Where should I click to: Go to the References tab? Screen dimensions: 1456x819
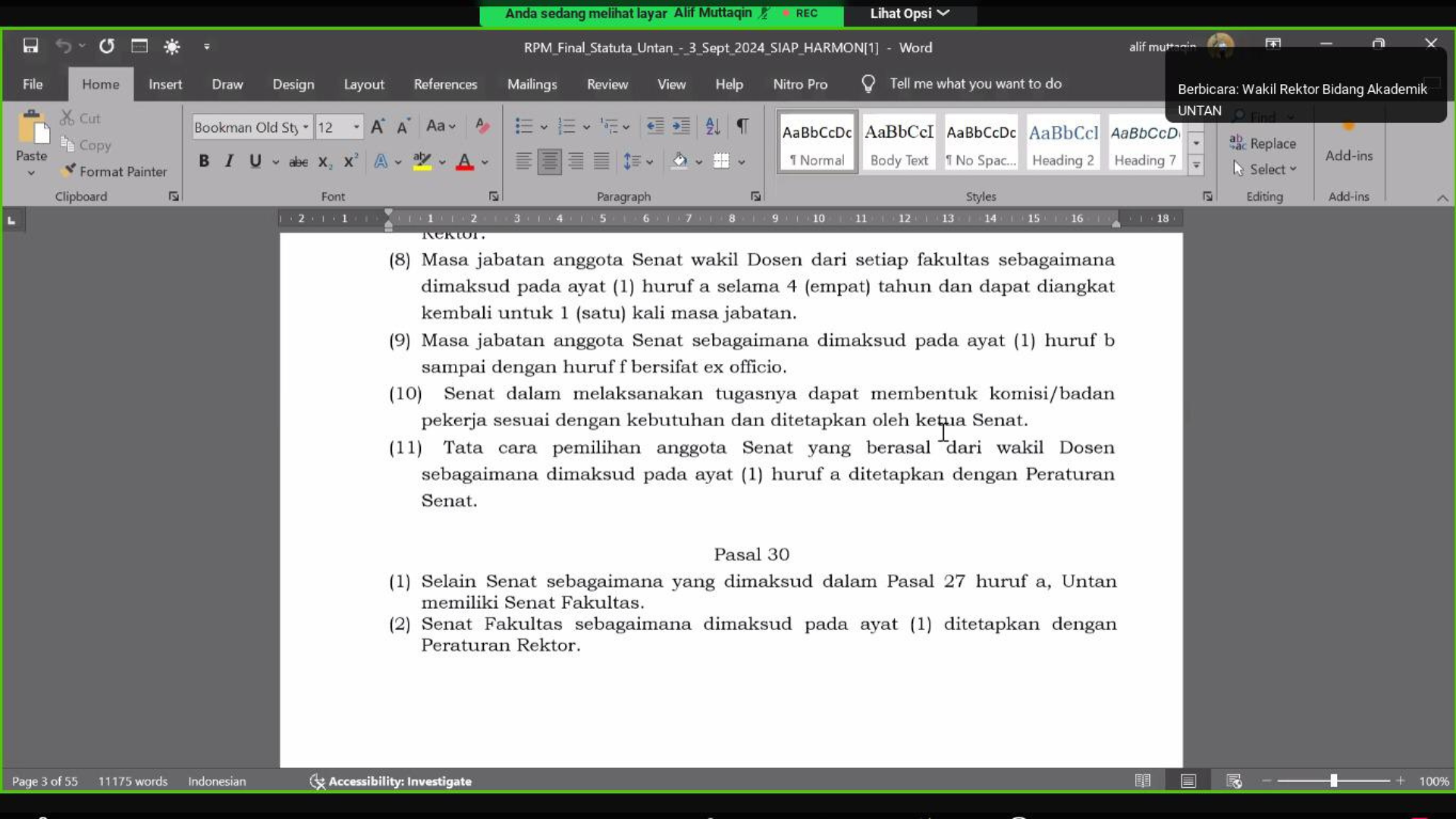pos(445,84)
